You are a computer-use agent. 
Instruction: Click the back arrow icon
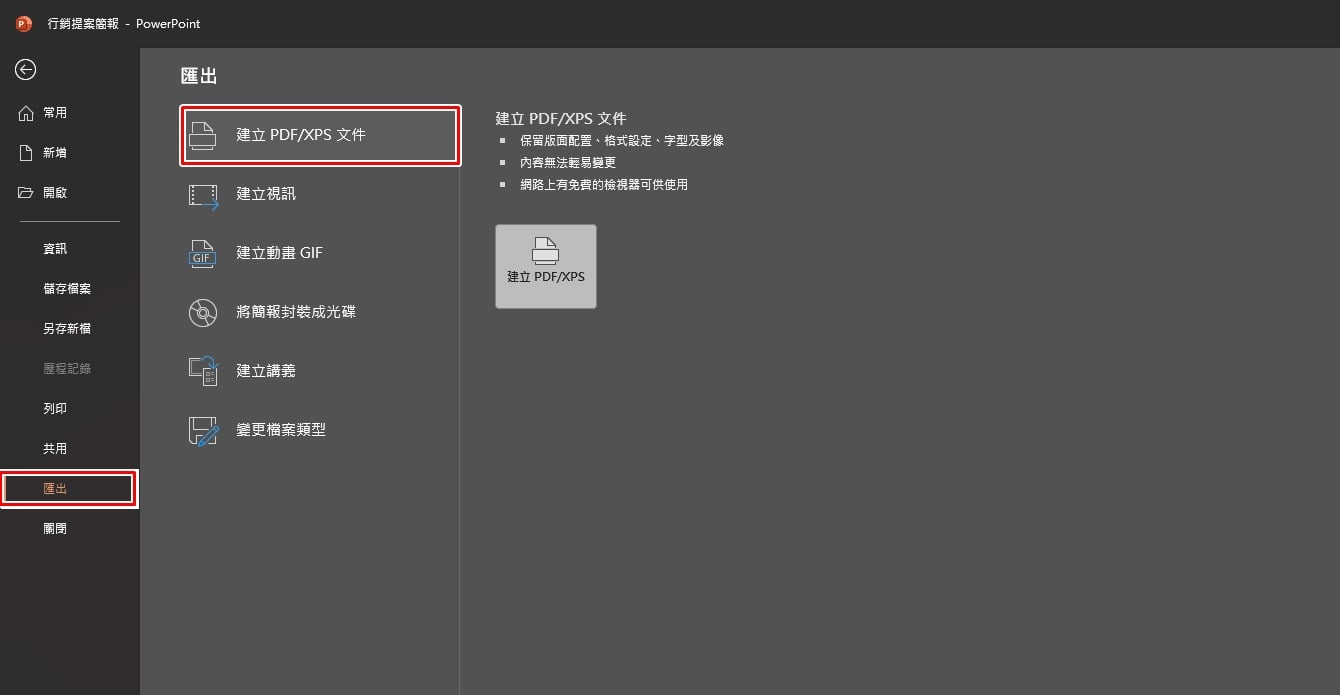[x=26, y=69]
